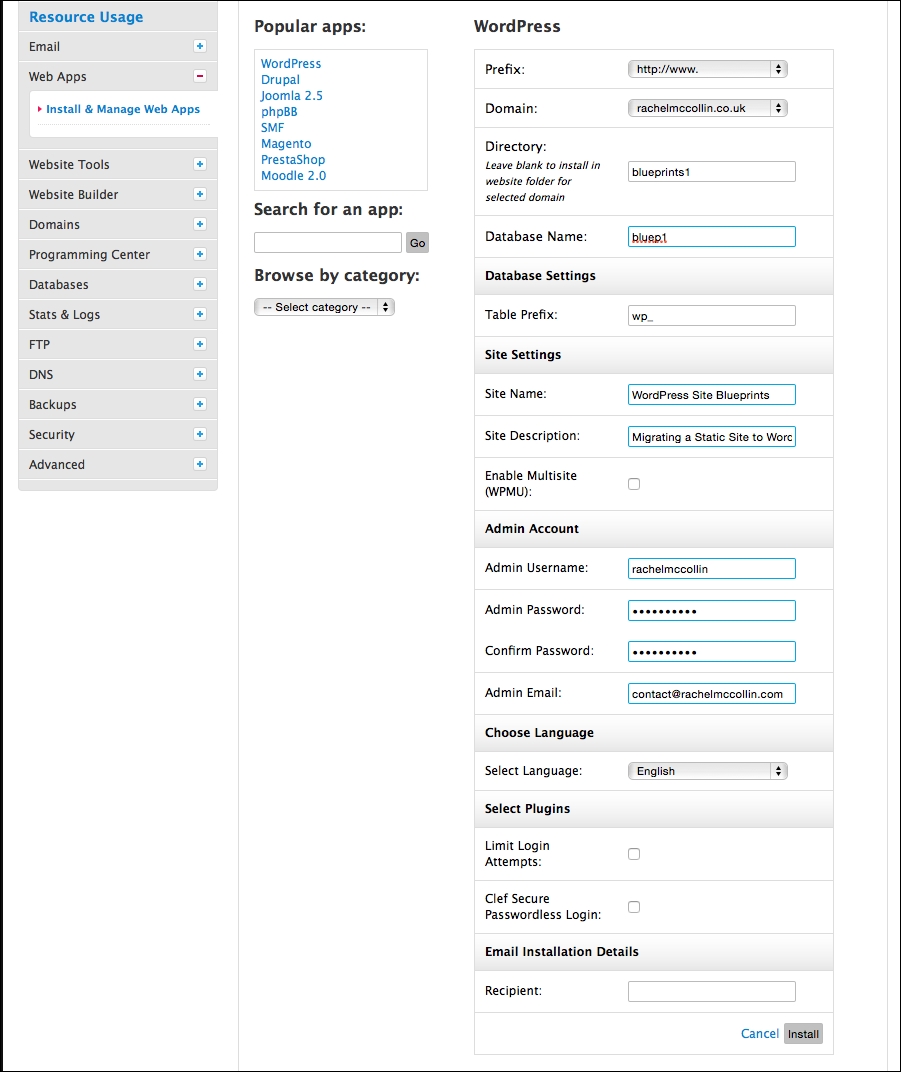Open Install & Manage Web Apps link

tap(123, 109)
